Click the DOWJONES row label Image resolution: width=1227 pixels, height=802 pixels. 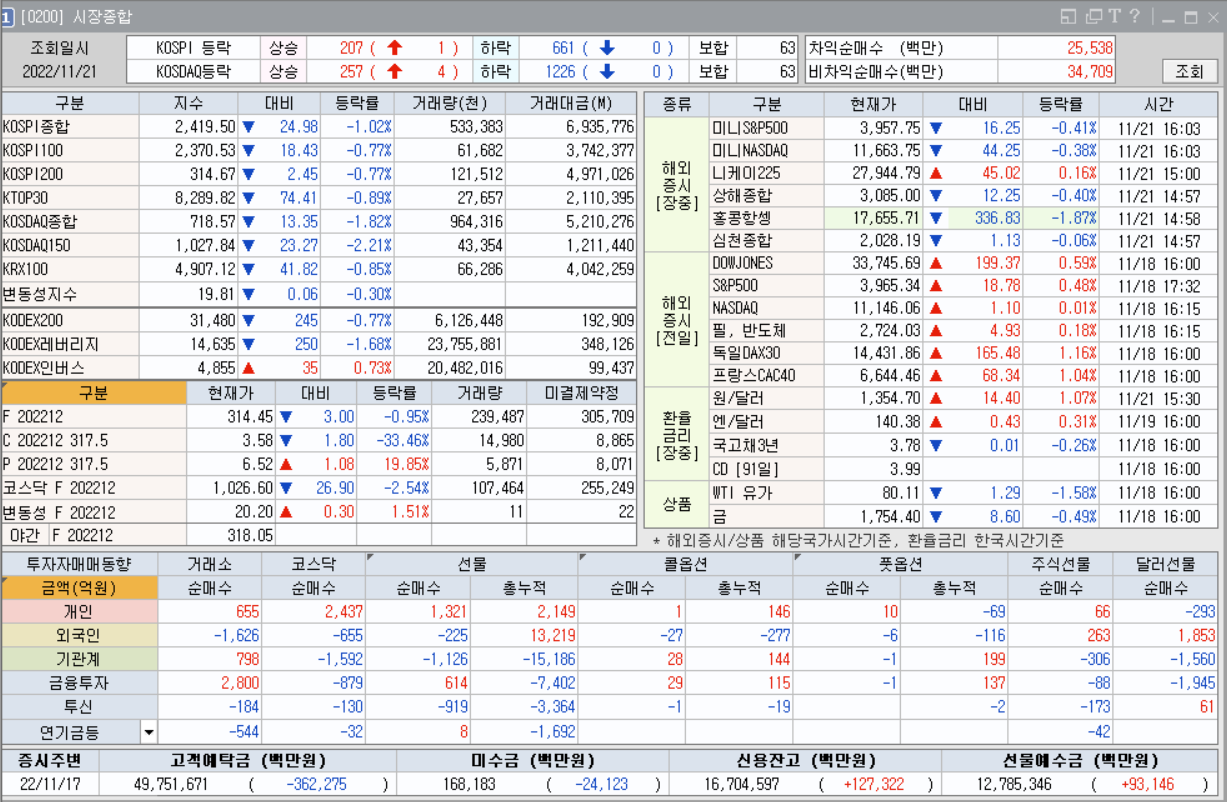(765, 263)
